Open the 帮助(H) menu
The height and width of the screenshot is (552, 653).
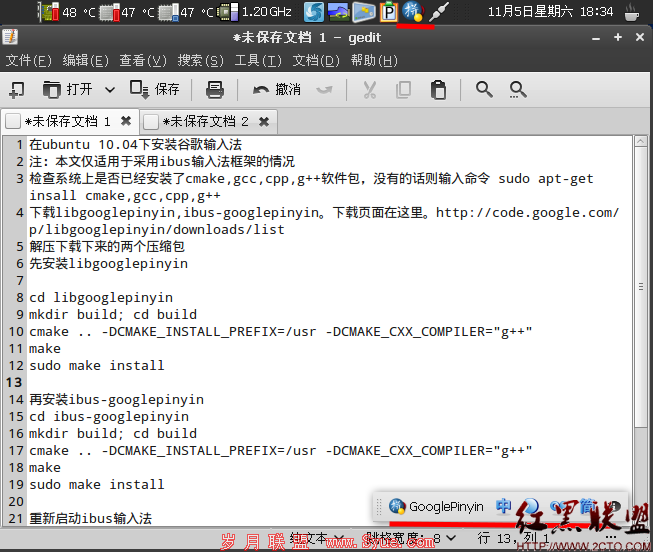374,61
